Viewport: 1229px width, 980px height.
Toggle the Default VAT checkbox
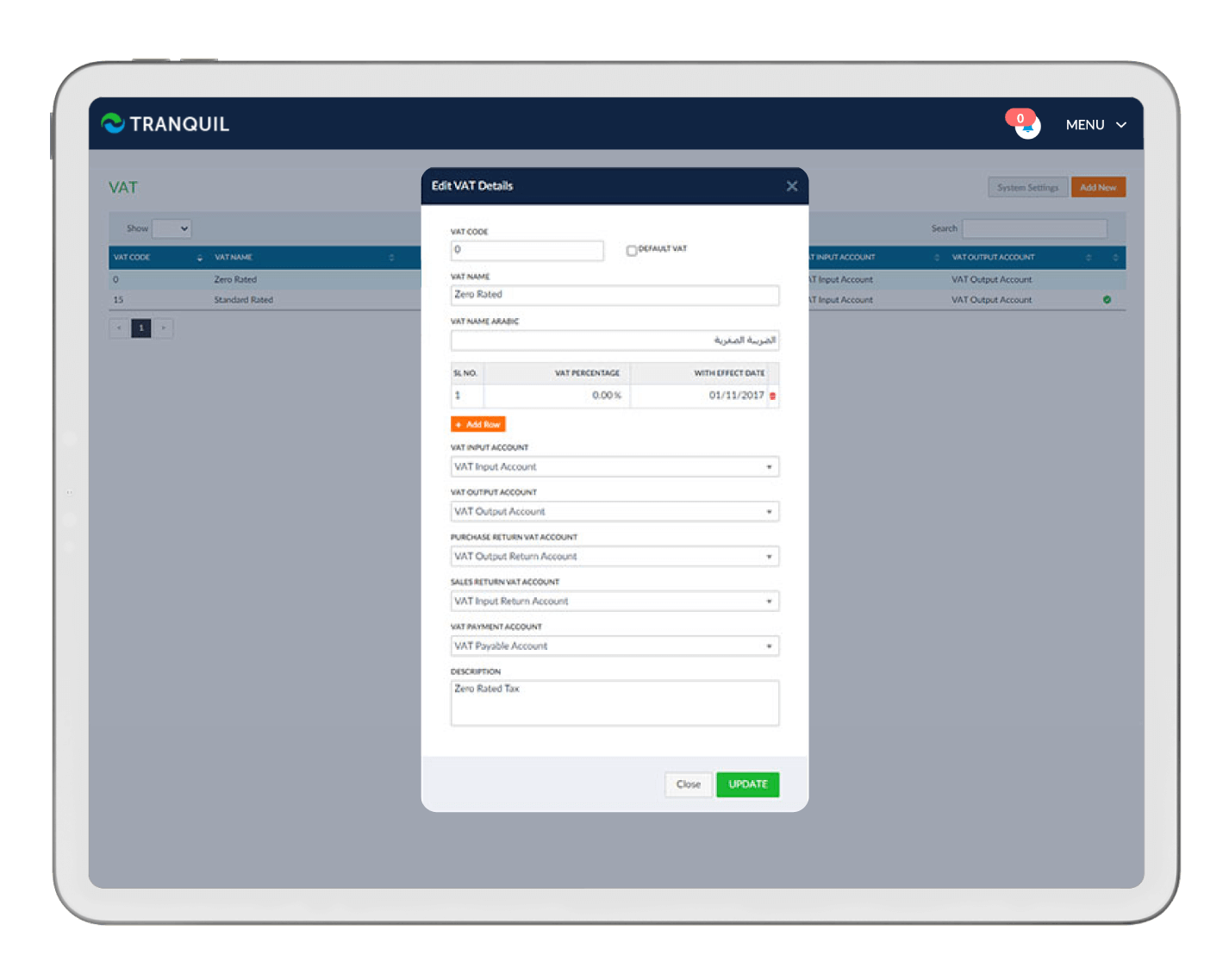pyautogui.click(x=631, y=250)
